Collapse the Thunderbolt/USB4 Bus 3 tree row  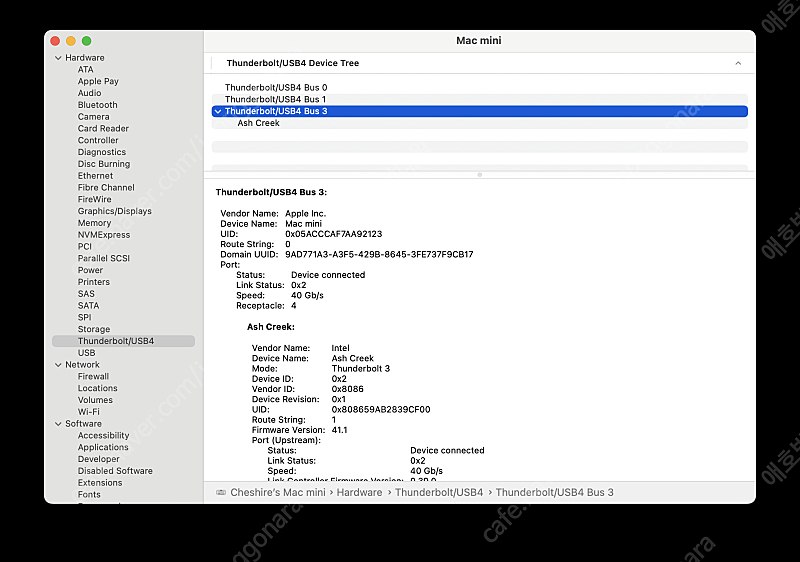(x=218, y=111)
